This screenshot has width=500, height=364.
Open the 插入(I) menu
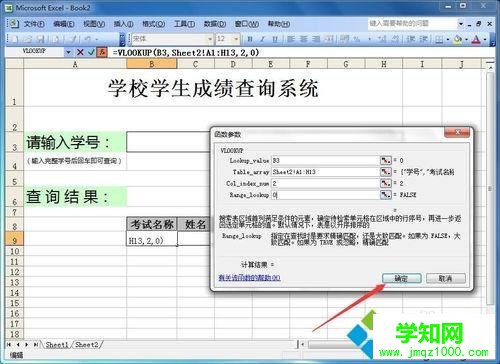(123, 24)
